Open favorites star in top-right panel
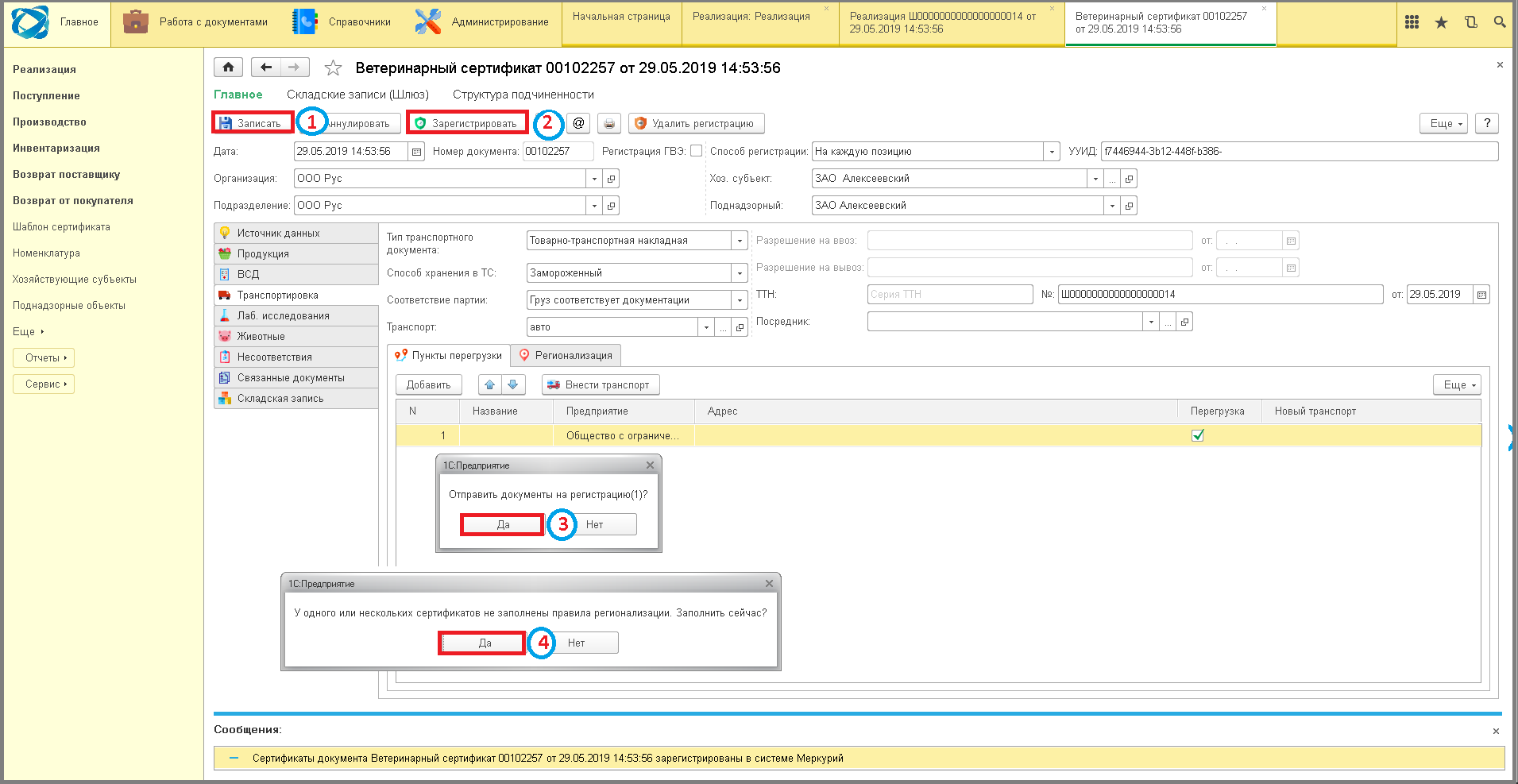 (x=1441, y=22)
